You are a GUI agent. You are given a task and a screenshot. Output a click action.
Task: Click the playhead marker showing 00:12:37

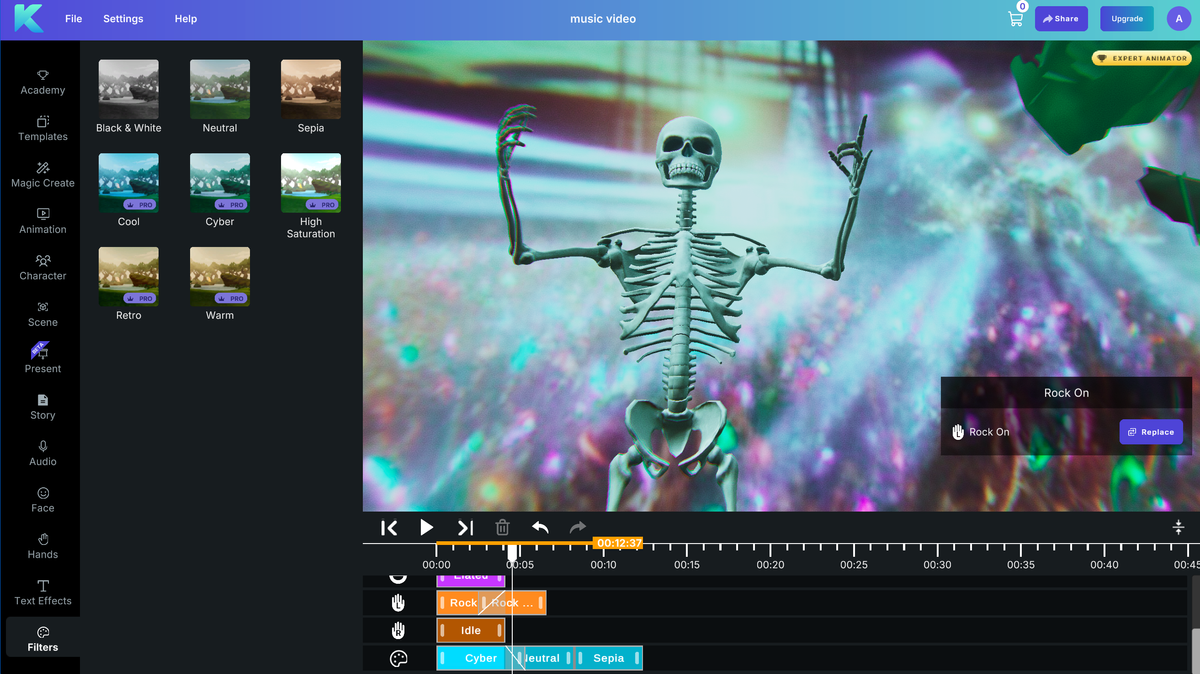click(x=619, y=543)
